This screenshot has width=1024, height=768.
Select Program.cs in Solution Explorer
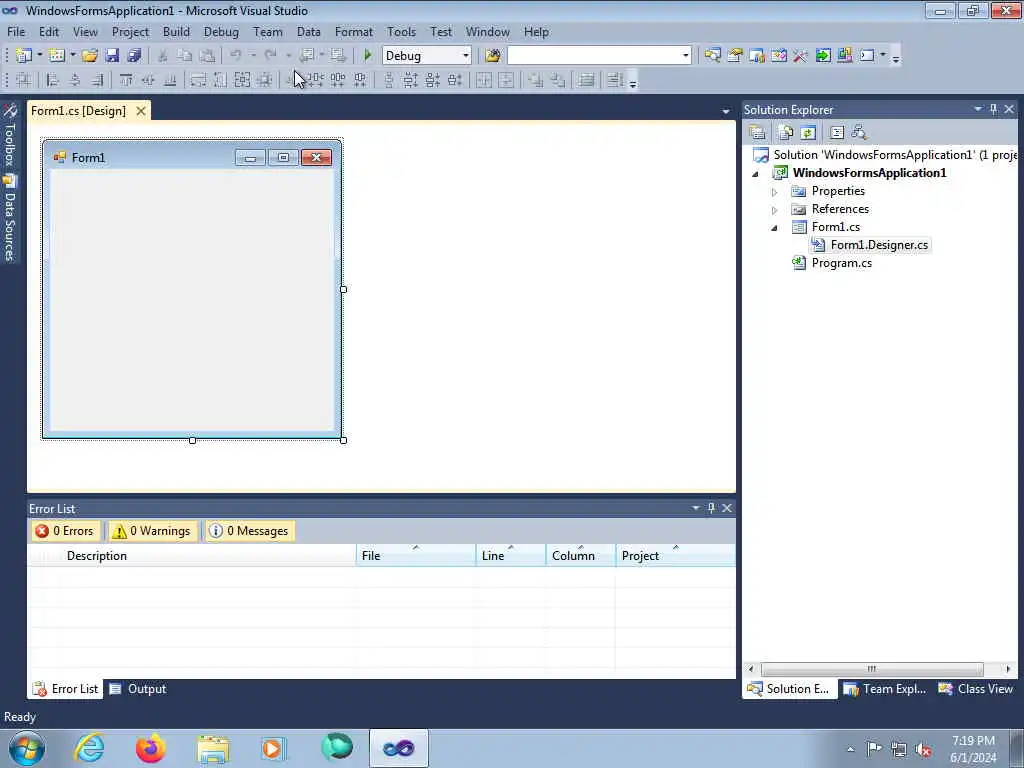(x=841, y=263)
